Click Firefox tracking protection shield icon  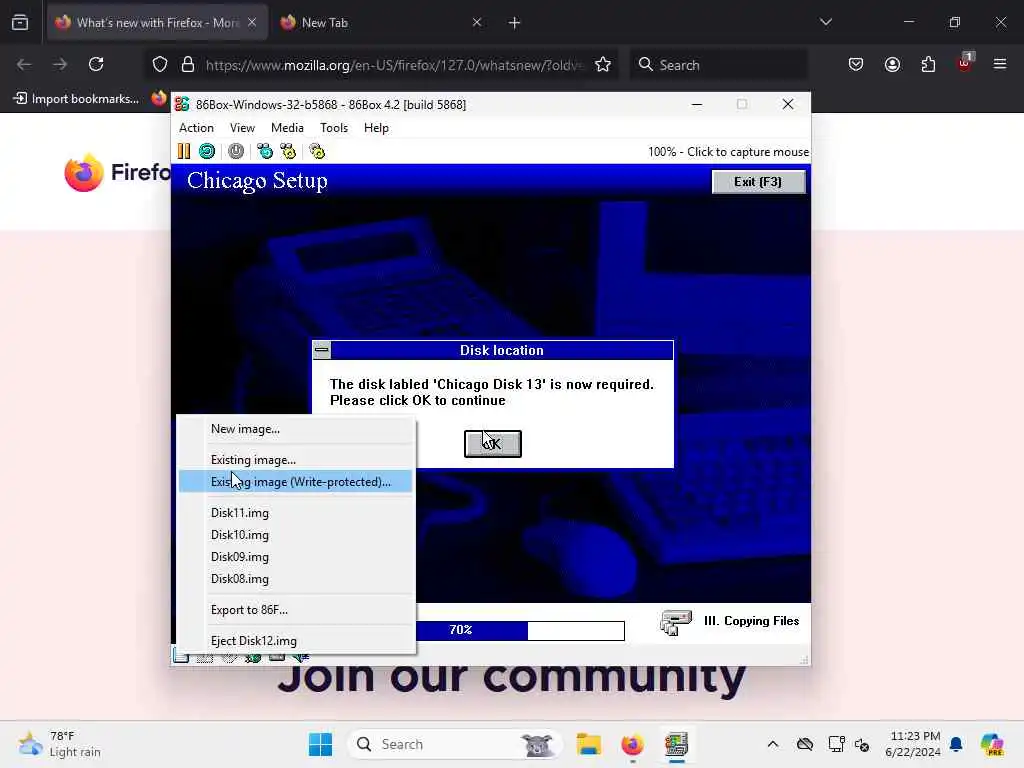click(x=160, y=65)
